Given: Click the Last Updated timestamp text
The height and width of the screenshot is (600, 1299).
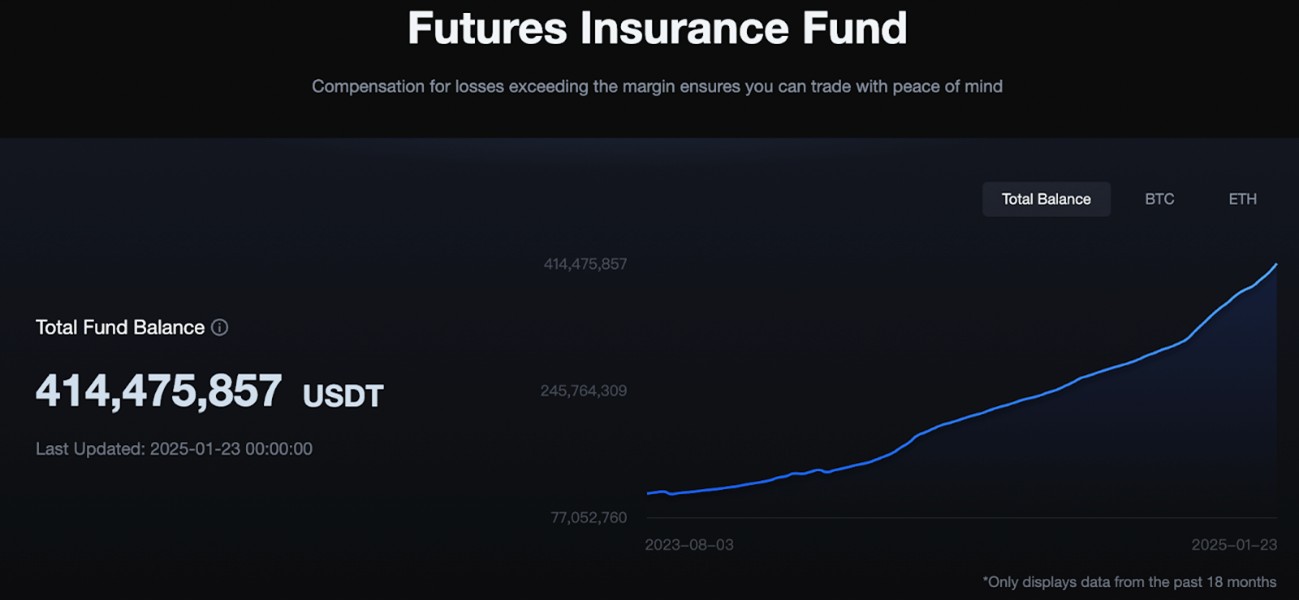Looking at the screenshot, I should click(174, 449).
